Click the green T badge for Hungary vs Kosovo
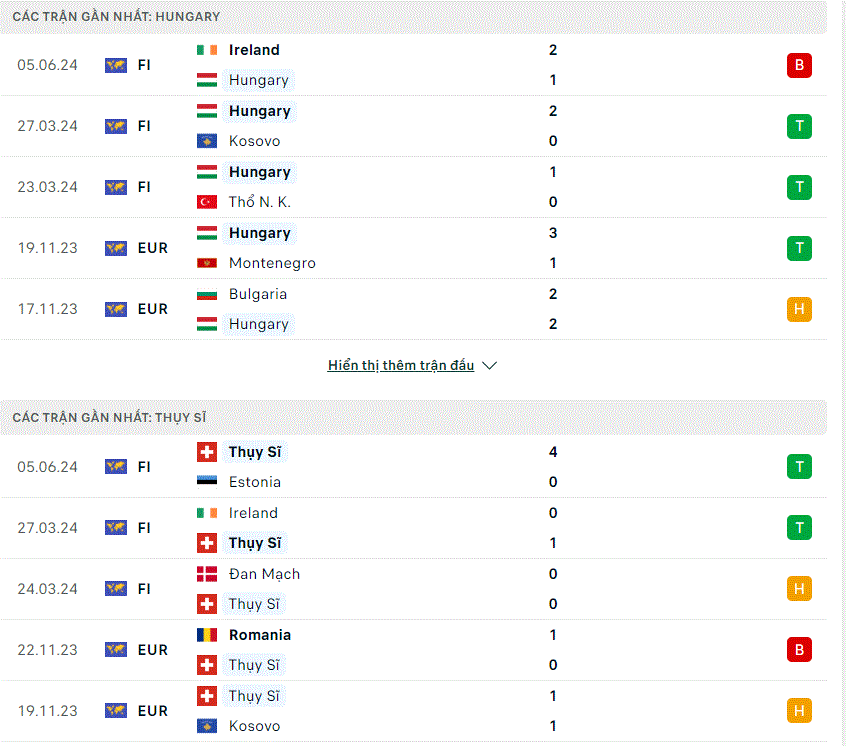Screen dimensions: 846x746 pyautogui.click(x=799, y=126)
